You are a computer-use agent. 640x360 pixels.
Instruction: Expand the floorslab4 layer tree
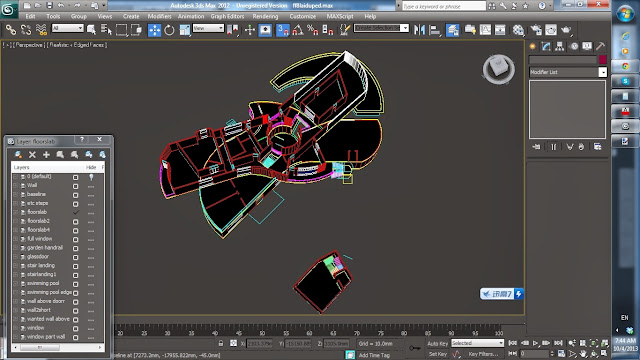16,230
